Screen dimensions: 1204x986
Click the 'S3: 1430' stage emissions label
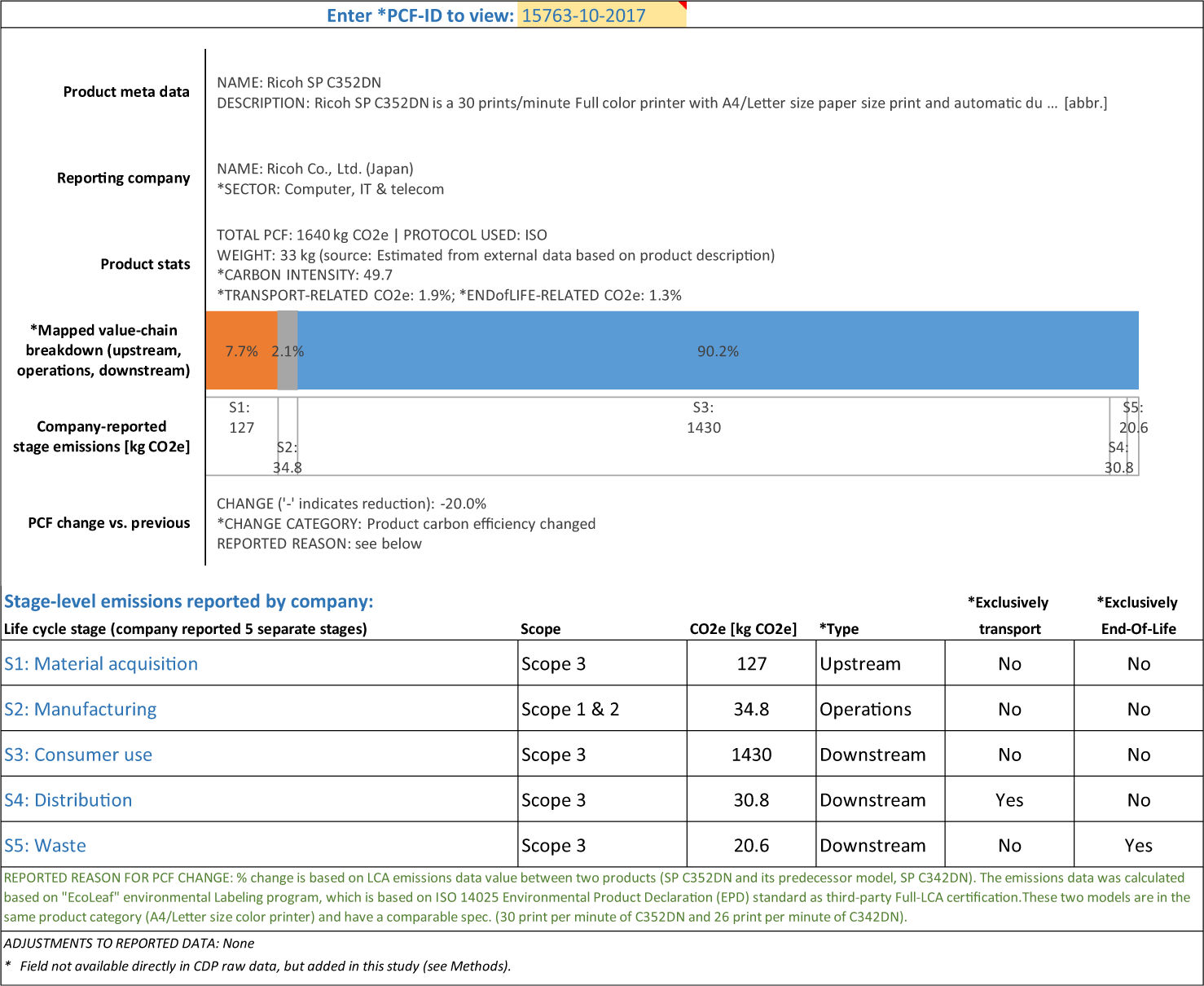pos(704,417)
